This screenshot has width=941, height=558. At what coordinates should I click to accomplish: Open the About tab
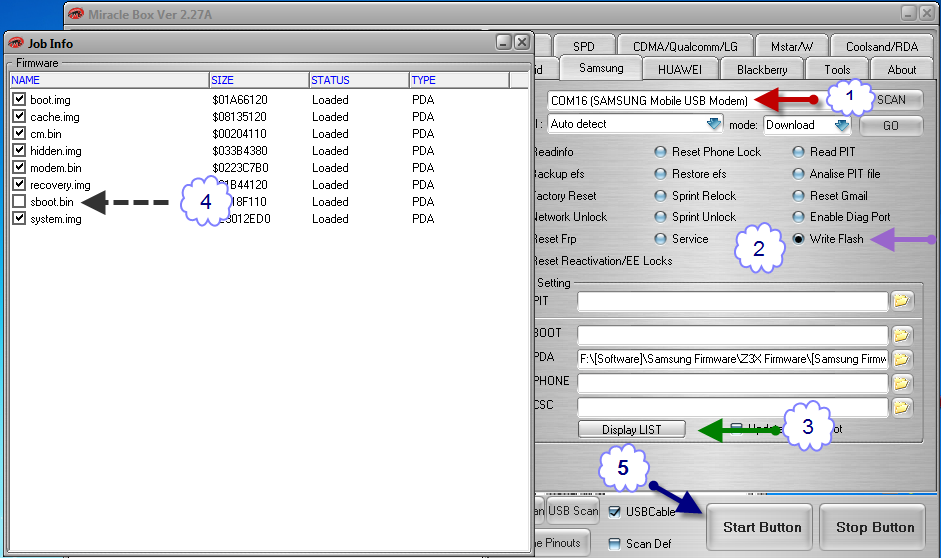901,70
